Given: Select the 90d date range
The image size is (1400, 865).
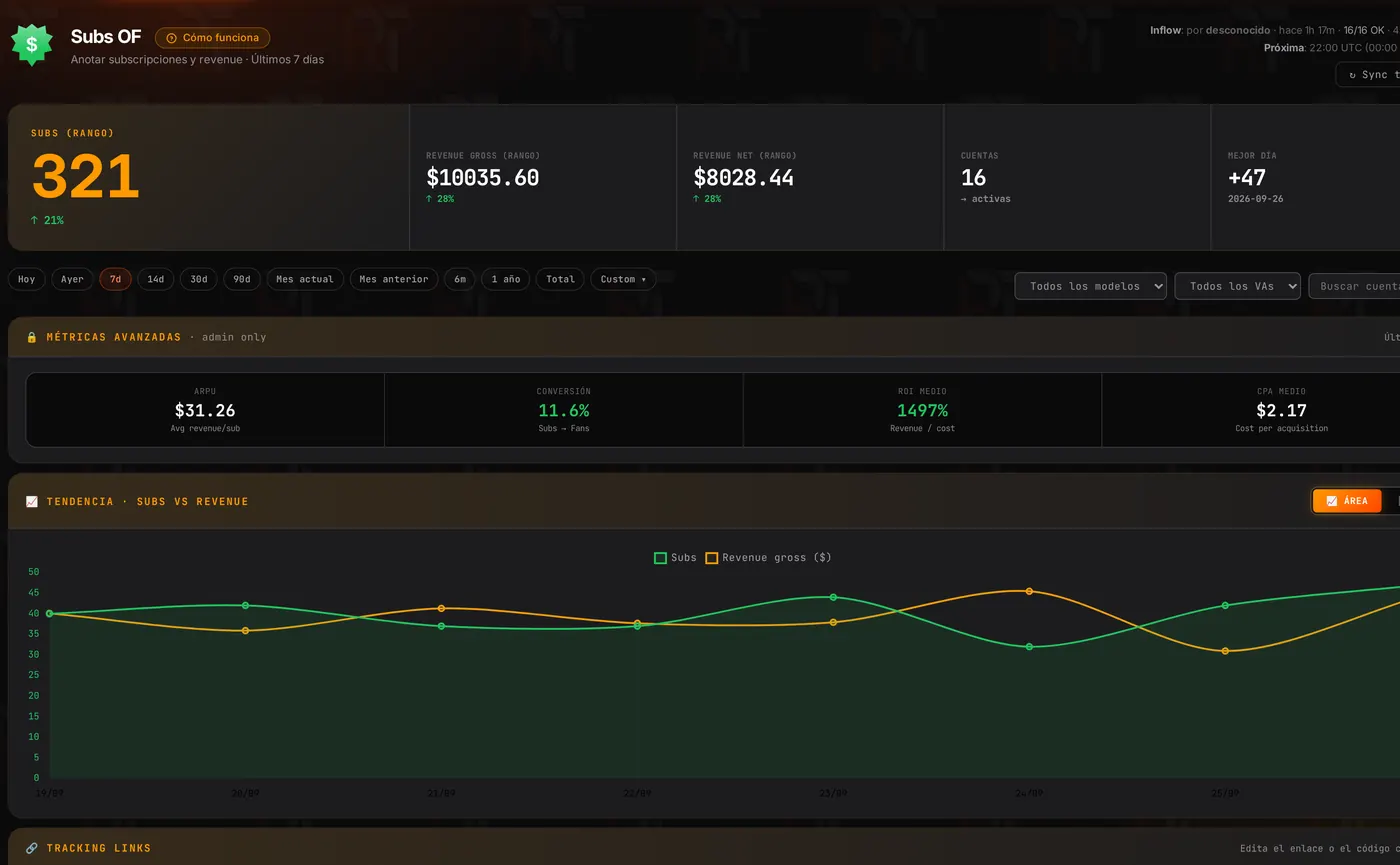Looking at the screenshot, I should [242, 279].
